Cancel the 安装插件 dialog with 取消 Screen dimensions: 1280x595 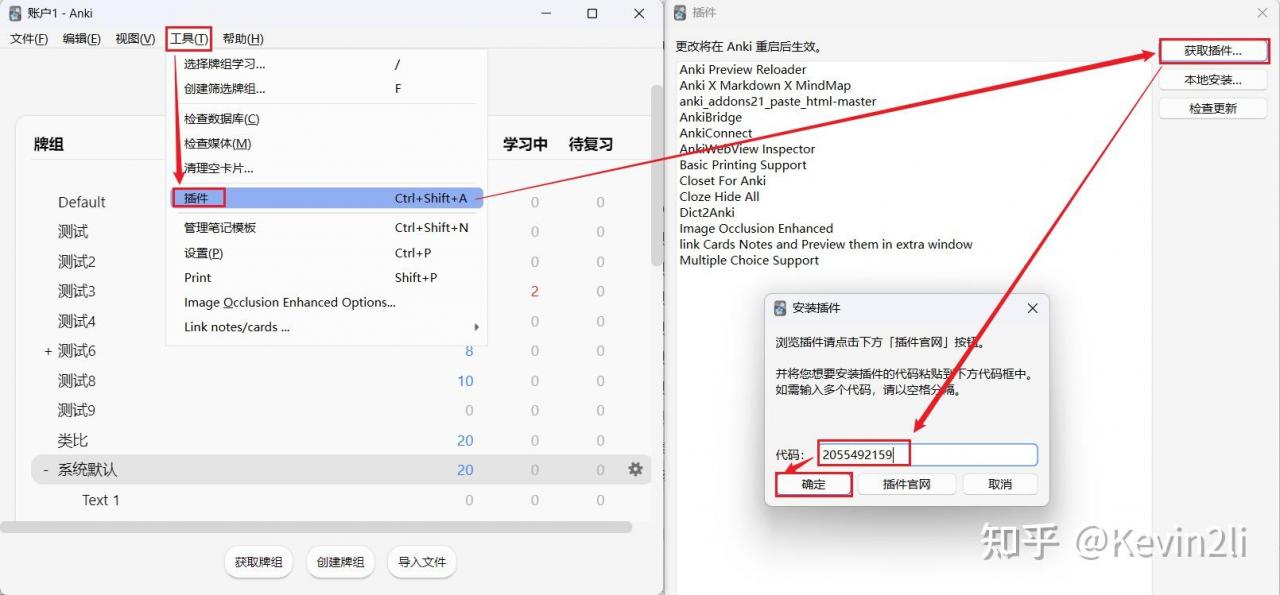[1000, 484]
